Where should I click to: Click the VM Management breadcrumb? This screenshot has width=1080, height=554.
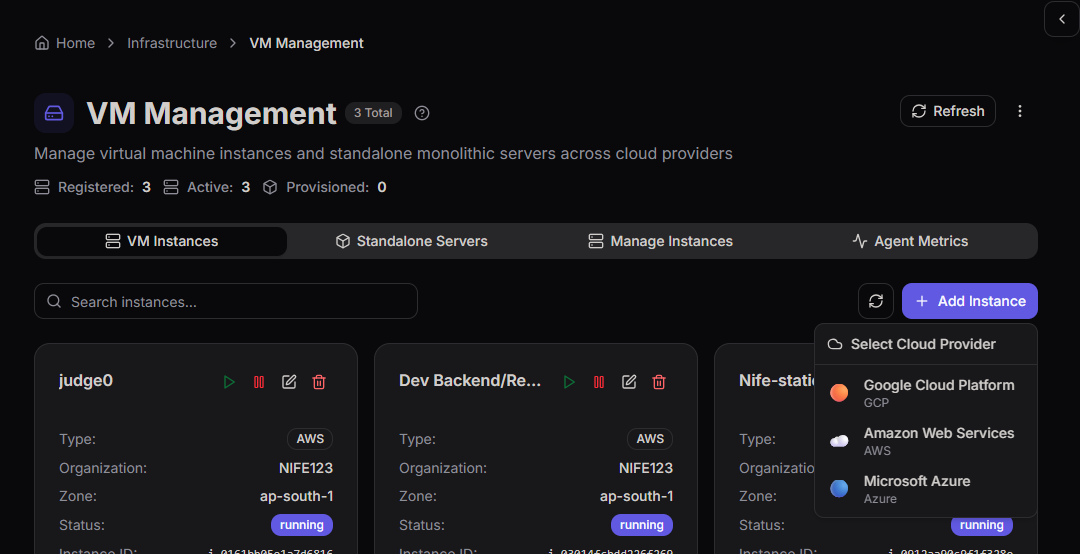tap(307, 43)
